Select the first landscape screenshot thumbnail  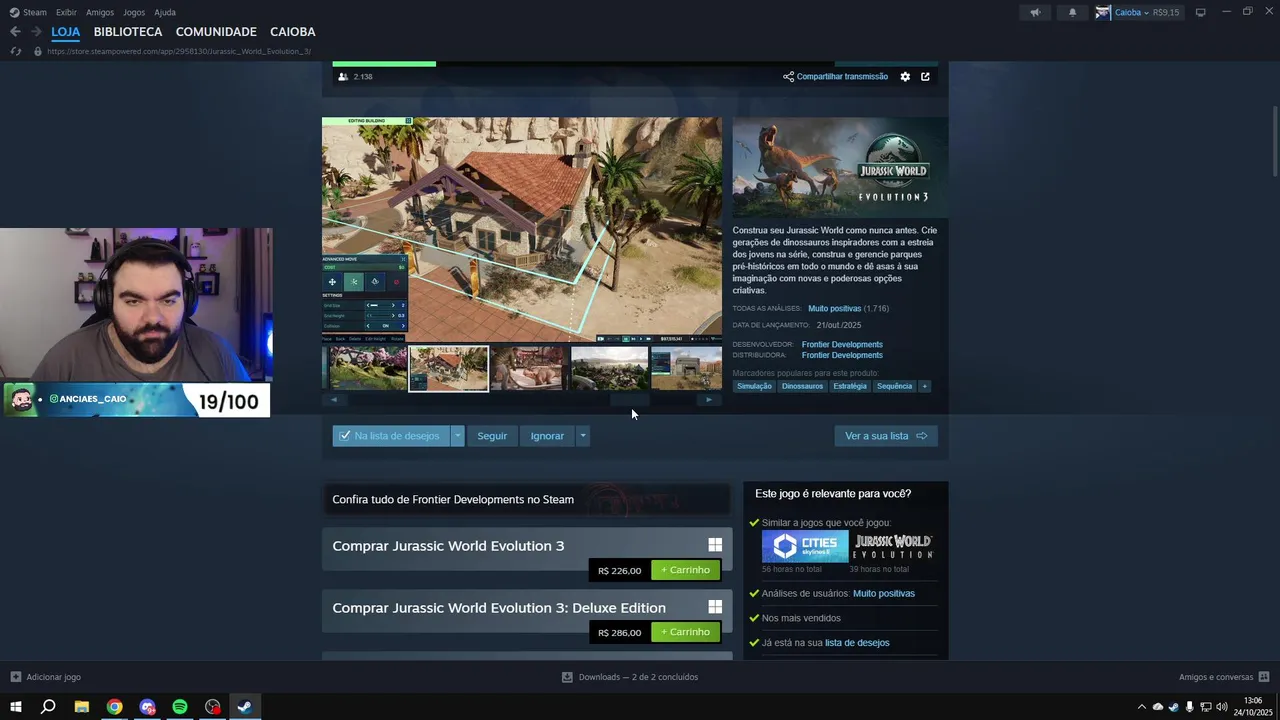(368, 368)
